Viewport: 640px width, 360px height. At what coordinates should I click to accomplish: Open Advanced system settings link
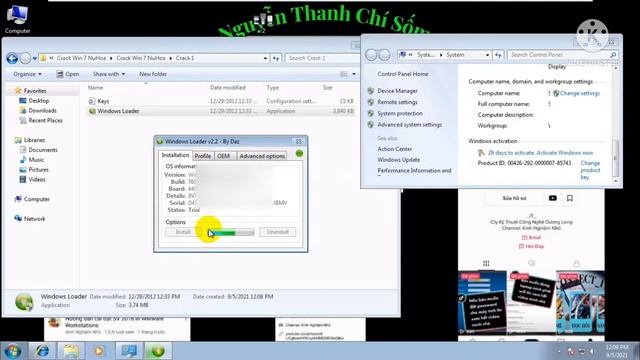click(x=409, y=125)
